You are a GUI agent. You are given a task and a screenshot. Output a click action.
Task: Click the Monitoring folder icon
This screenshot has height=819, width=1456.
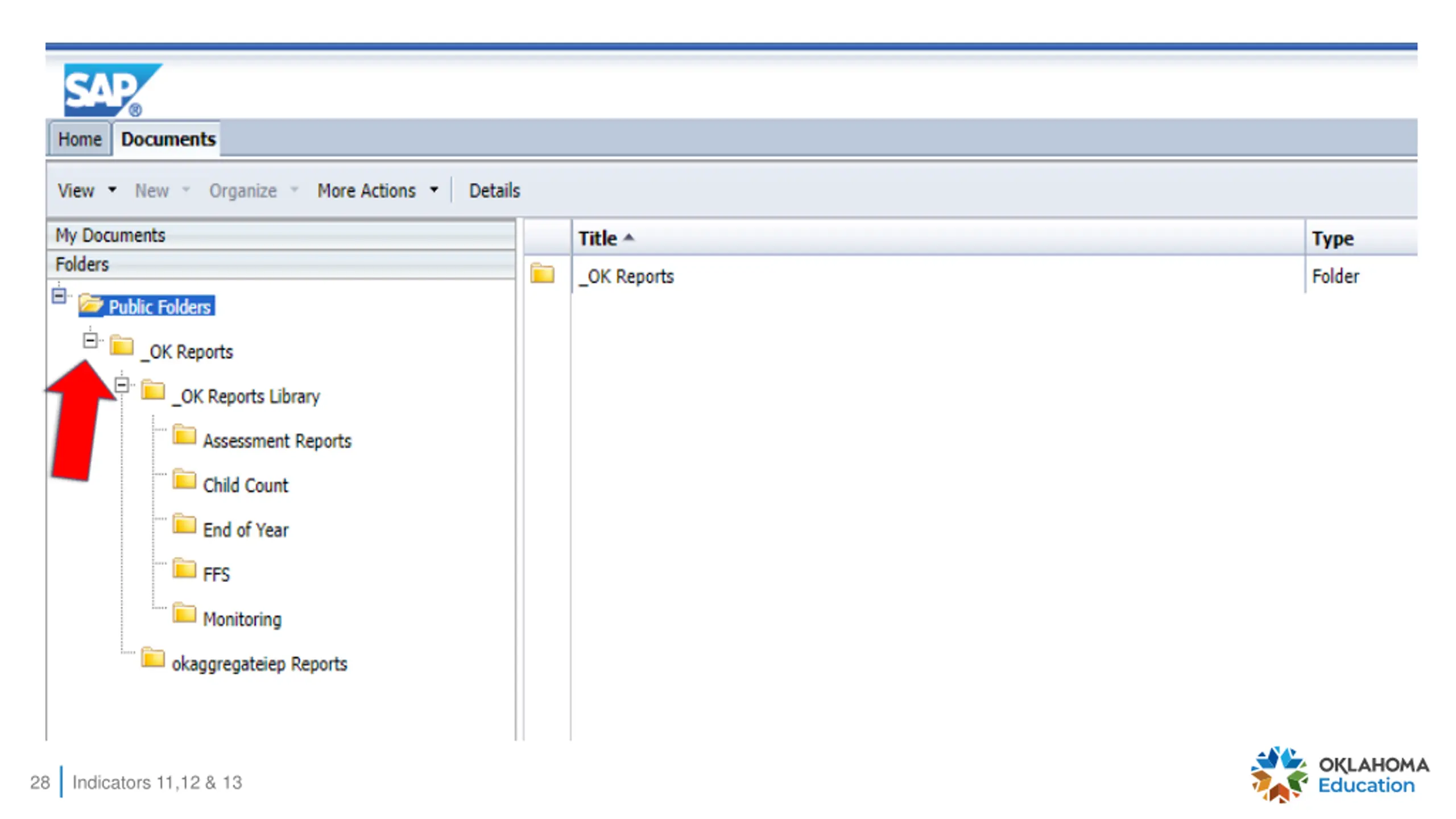coord(184,613)
